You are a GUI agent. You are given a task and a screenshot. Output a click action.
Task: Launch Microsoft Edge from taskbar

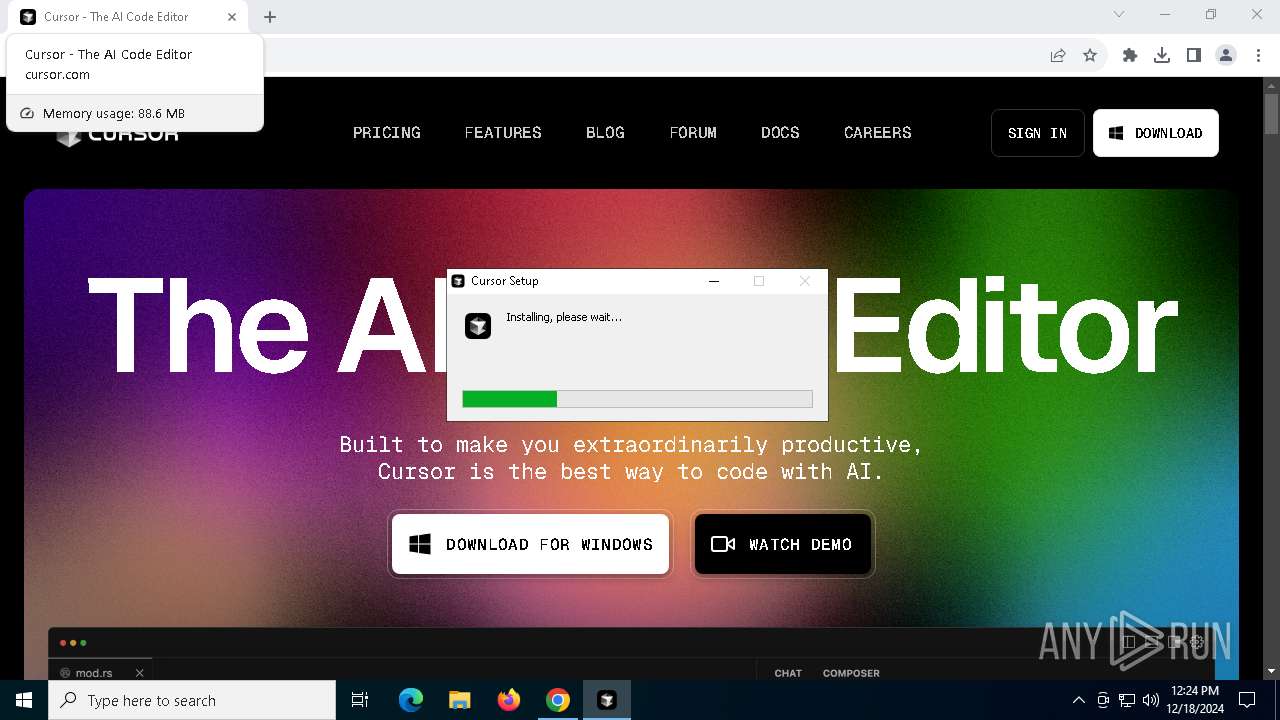click(x=411, y=700)
